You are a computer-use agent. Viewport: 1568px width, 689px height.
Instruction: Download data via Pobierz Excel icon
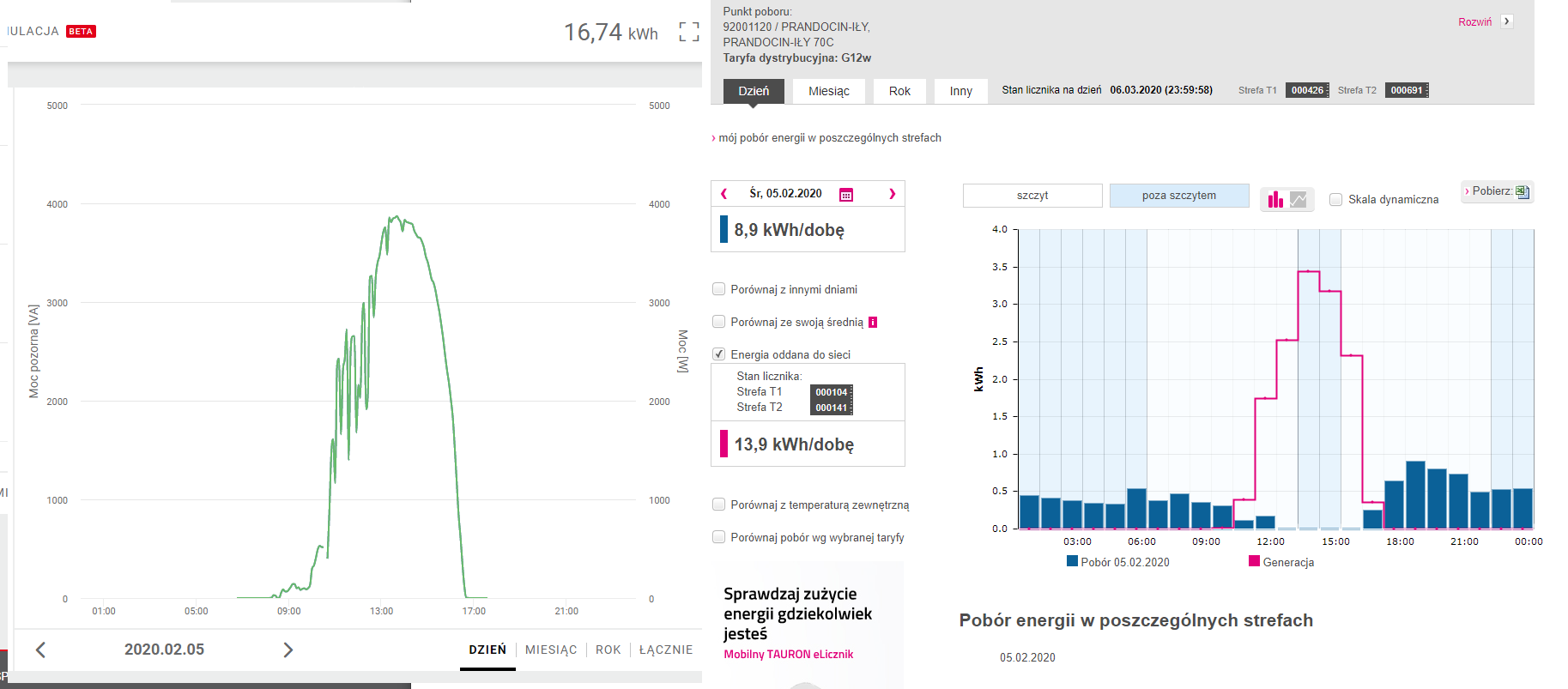pyautogui.click(x=1522, y=191)
